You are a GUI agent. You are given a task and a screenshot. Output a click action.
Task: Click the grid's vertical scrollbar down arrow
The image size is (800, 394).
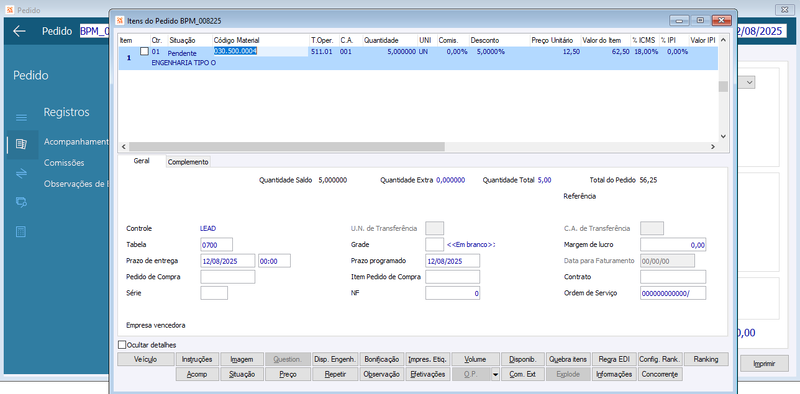click(723, 136)
